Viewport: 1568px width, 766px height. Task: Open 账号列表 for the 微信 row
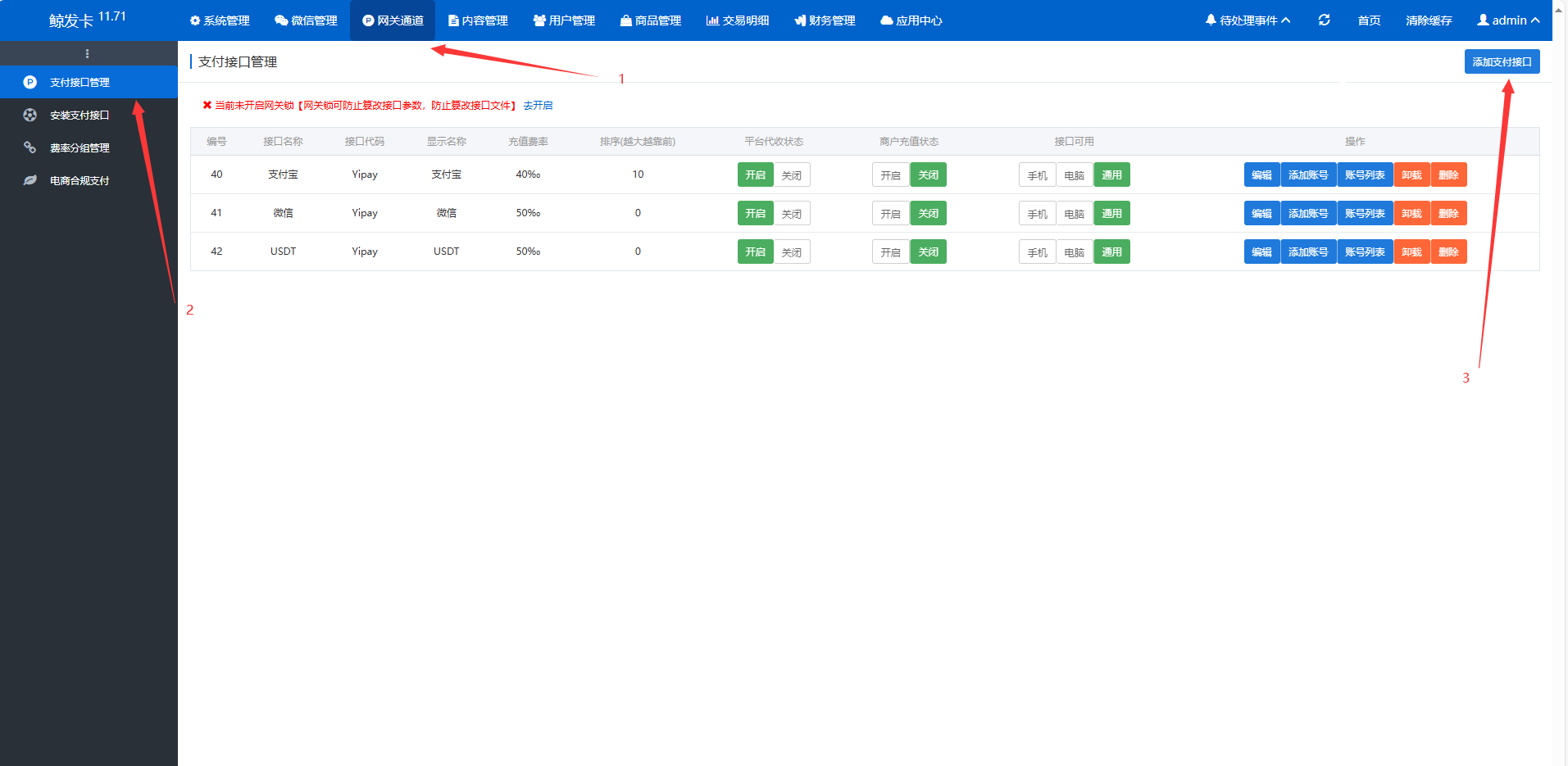coord(1365,214)
